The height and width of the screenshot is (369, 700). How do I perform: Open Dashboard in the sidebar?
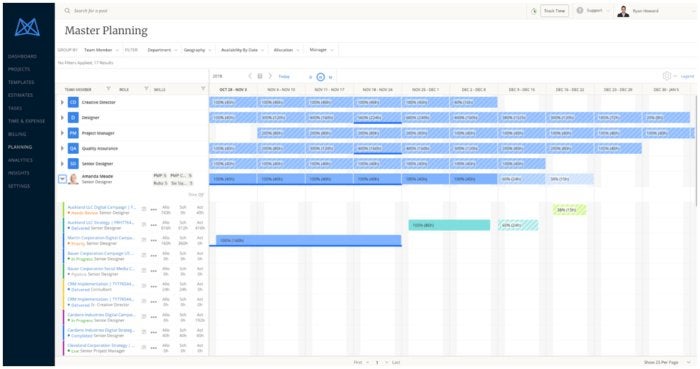tap(22, 56)
